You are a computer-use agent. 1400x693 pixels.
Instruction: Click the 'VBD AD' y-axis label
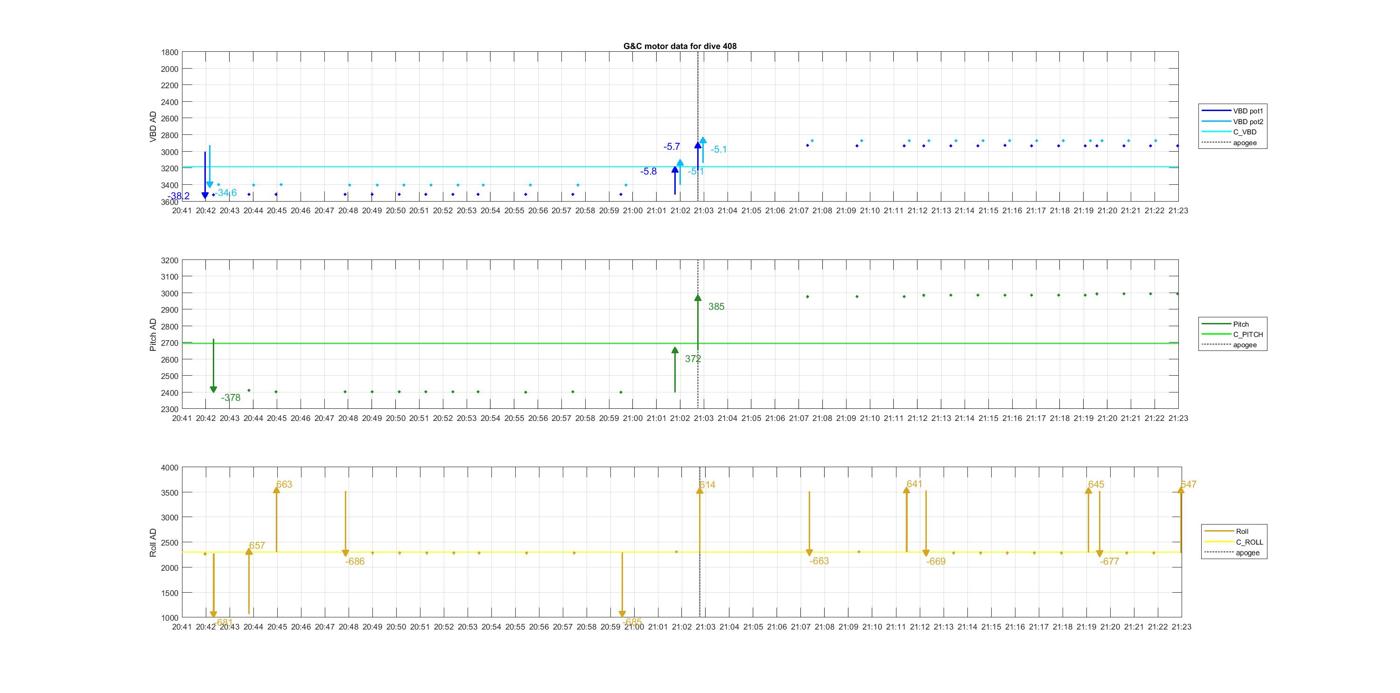(x=152, y=127)
